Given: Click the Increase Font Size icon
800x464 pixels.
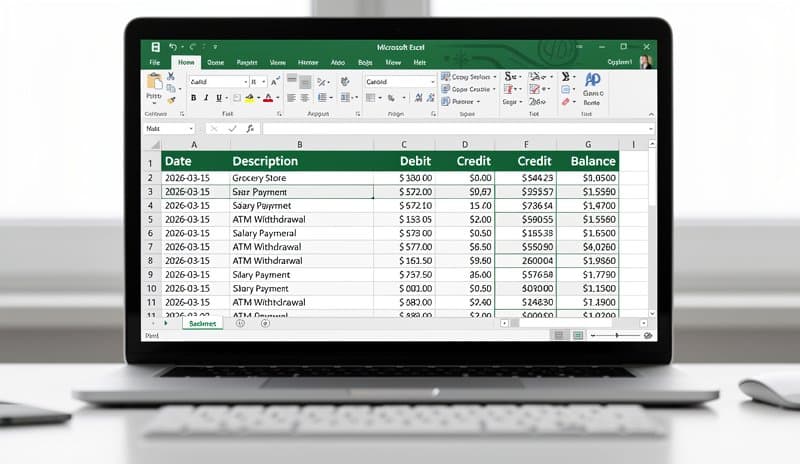Looking at the screenshot, I should coord(275,82).
